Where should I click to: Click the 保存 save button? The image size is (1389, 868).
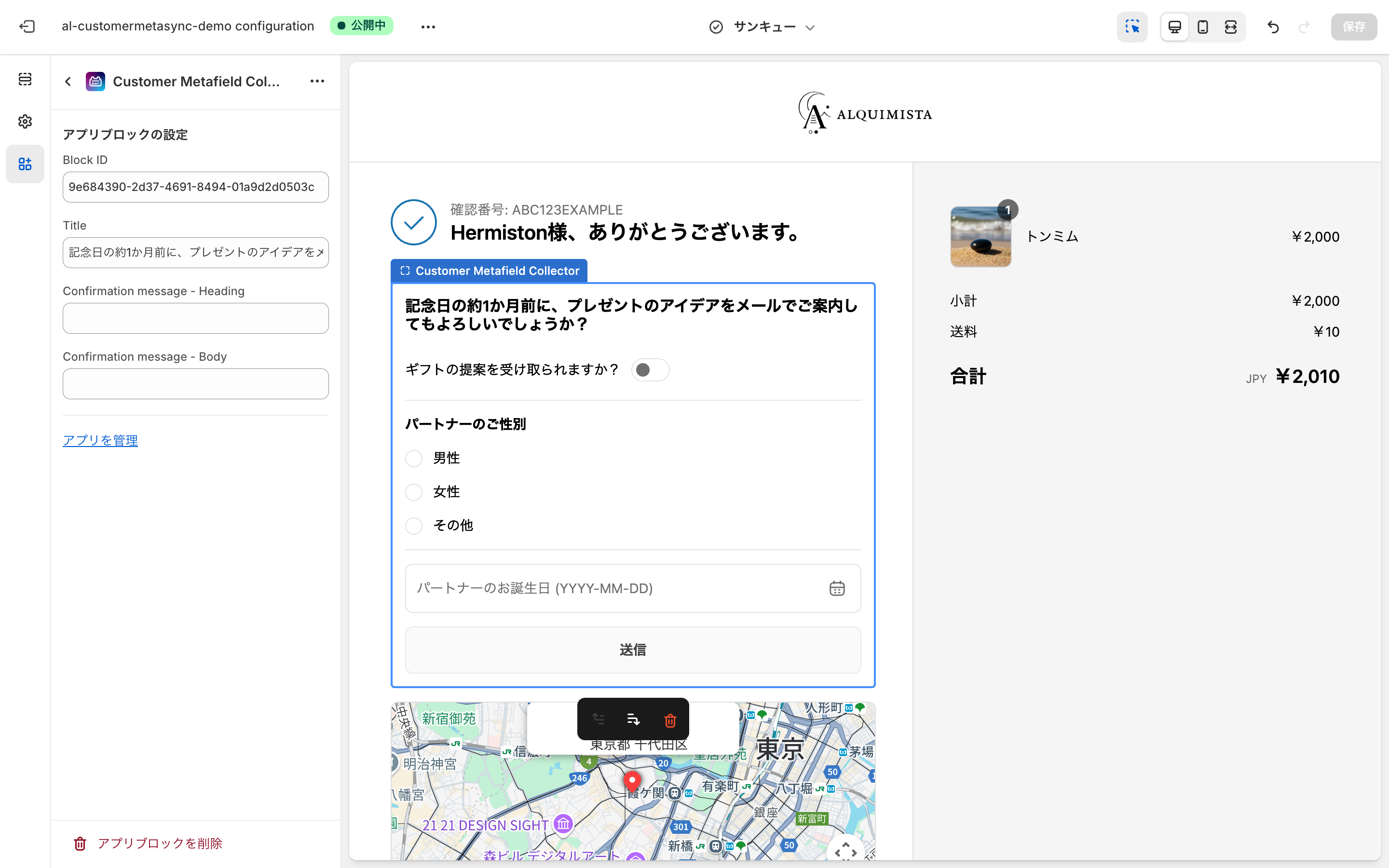(x=1353, y=27)
